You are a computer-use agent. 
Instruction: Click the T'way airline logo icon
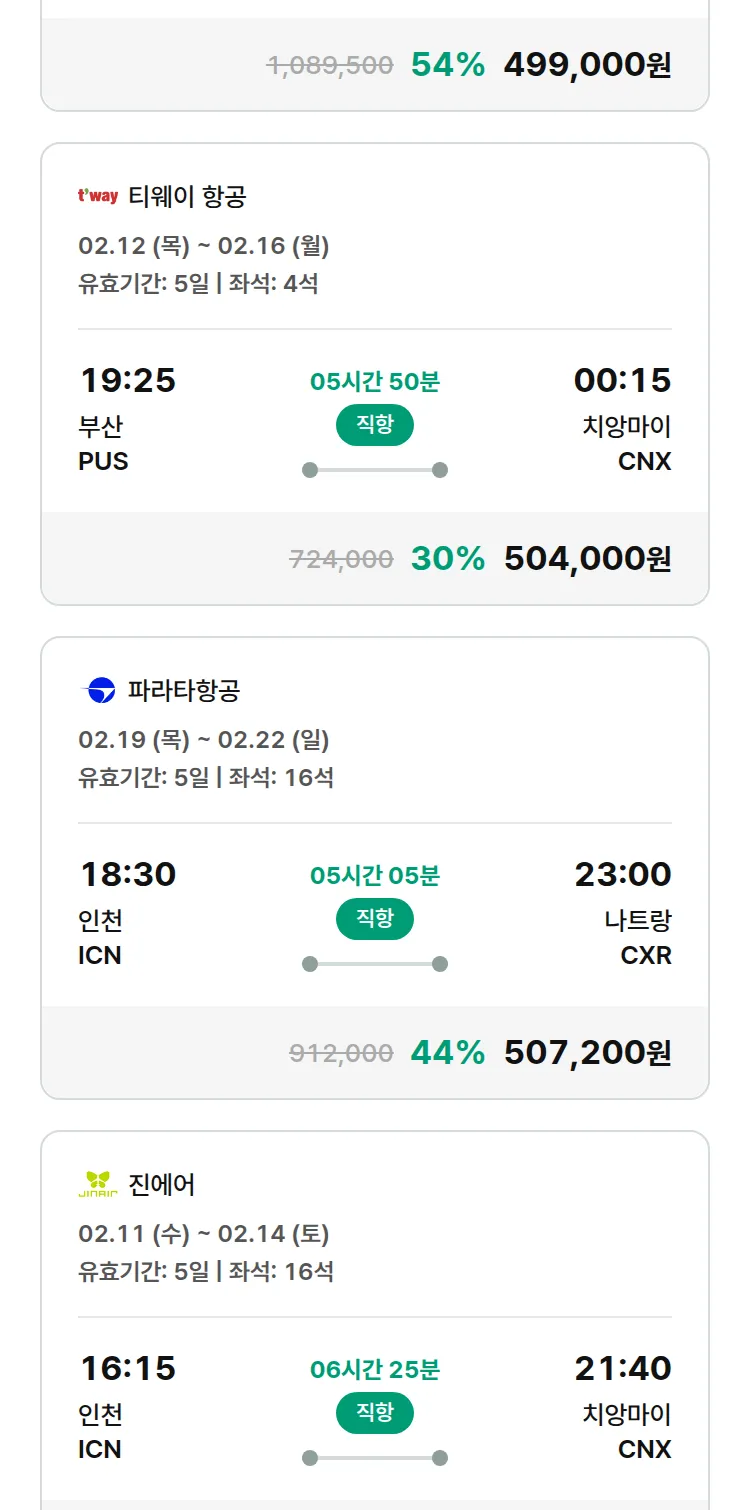coord(97,196)
